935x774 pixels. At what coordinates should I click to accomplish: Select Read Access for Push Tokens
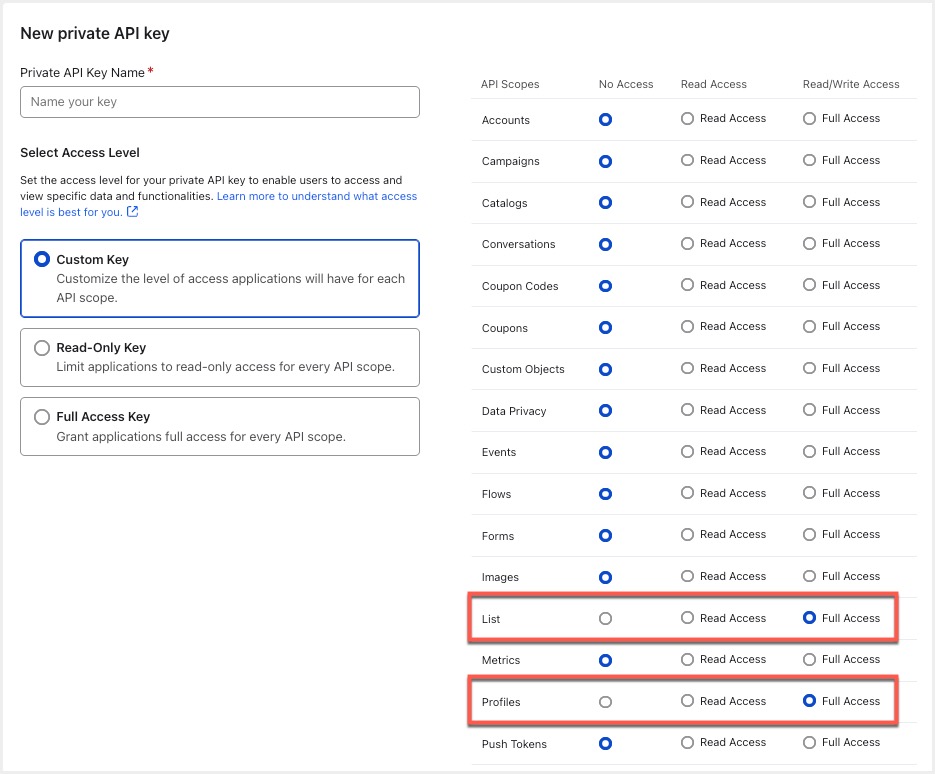click(687, 743)
